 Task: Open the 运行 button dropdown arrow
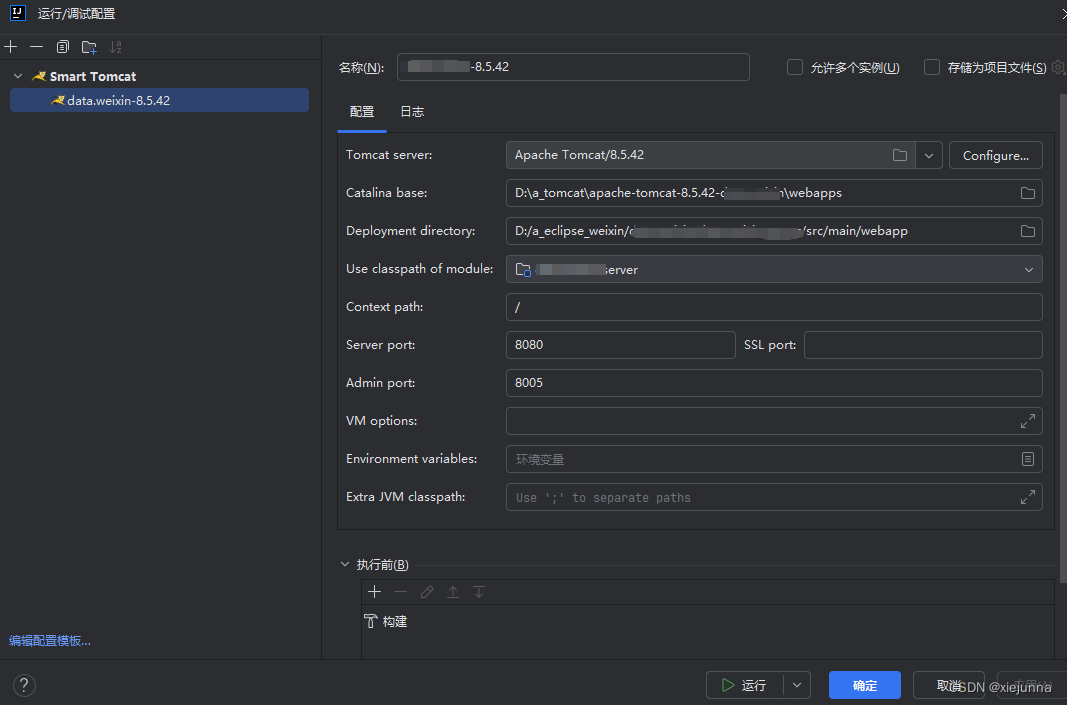pos(797,685)
